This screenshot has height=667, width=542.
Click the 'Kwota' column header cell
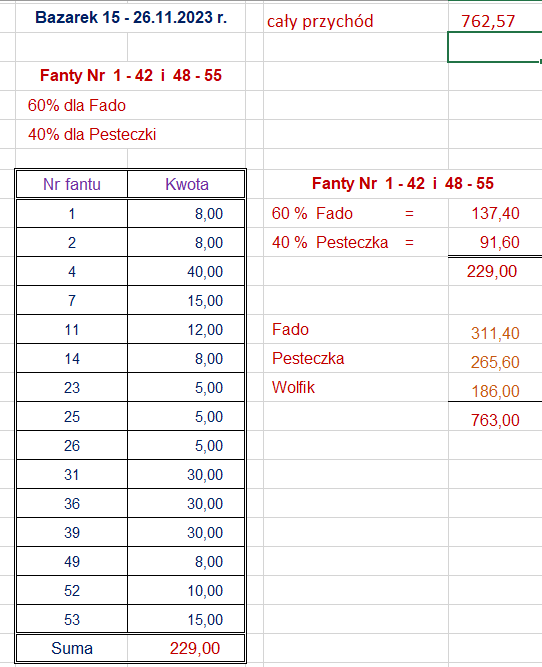(x=186, y=184)
